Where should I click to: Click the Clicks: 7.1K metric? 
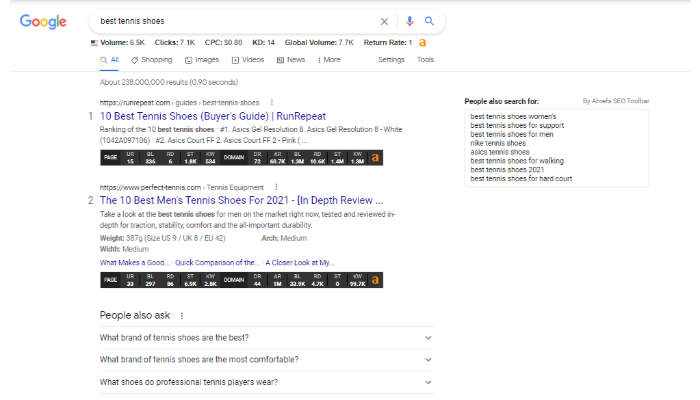[175, 43]
